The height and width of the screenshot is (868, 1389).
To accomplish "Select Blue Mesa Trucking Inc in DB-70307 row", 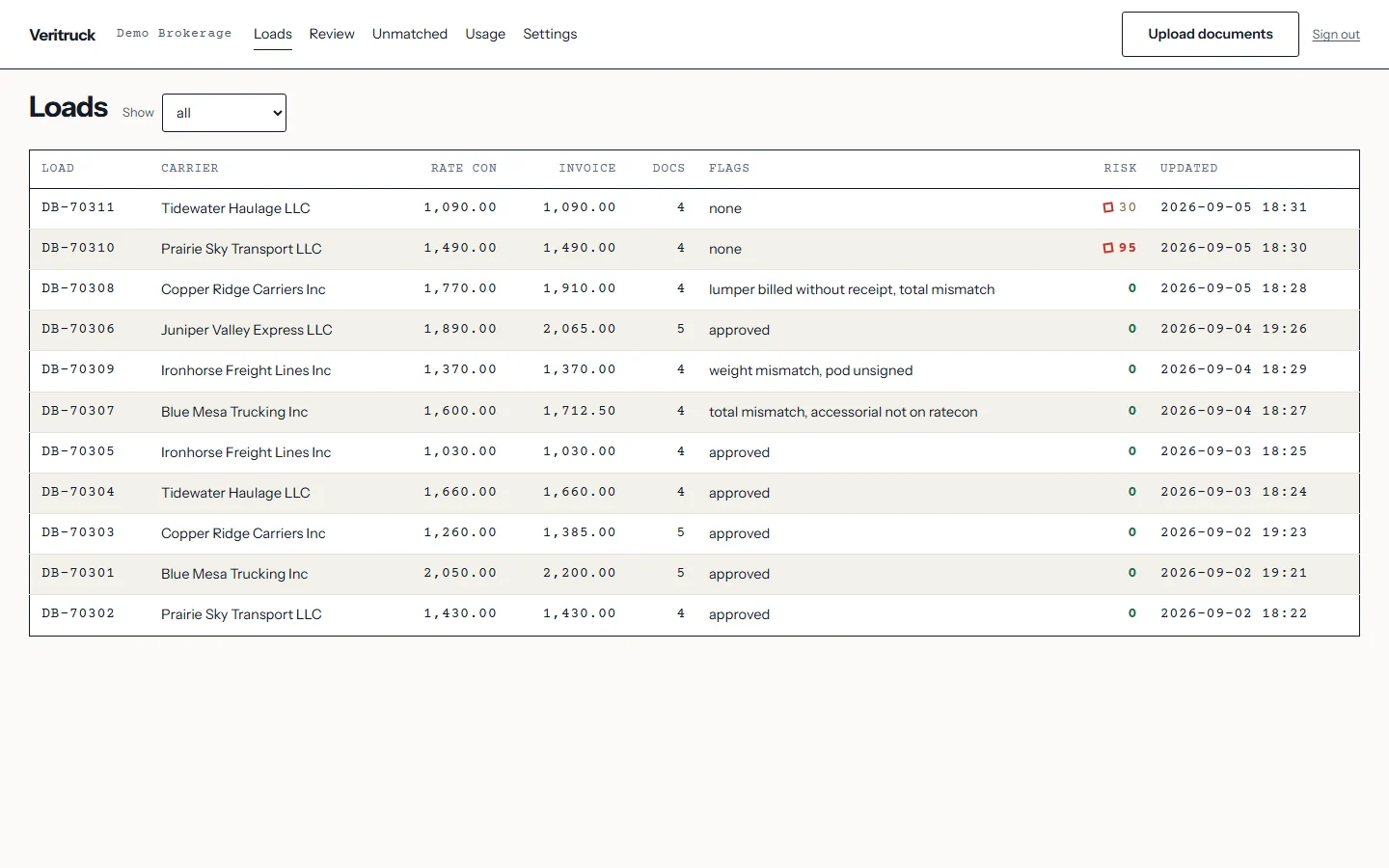I will [234, 412].
